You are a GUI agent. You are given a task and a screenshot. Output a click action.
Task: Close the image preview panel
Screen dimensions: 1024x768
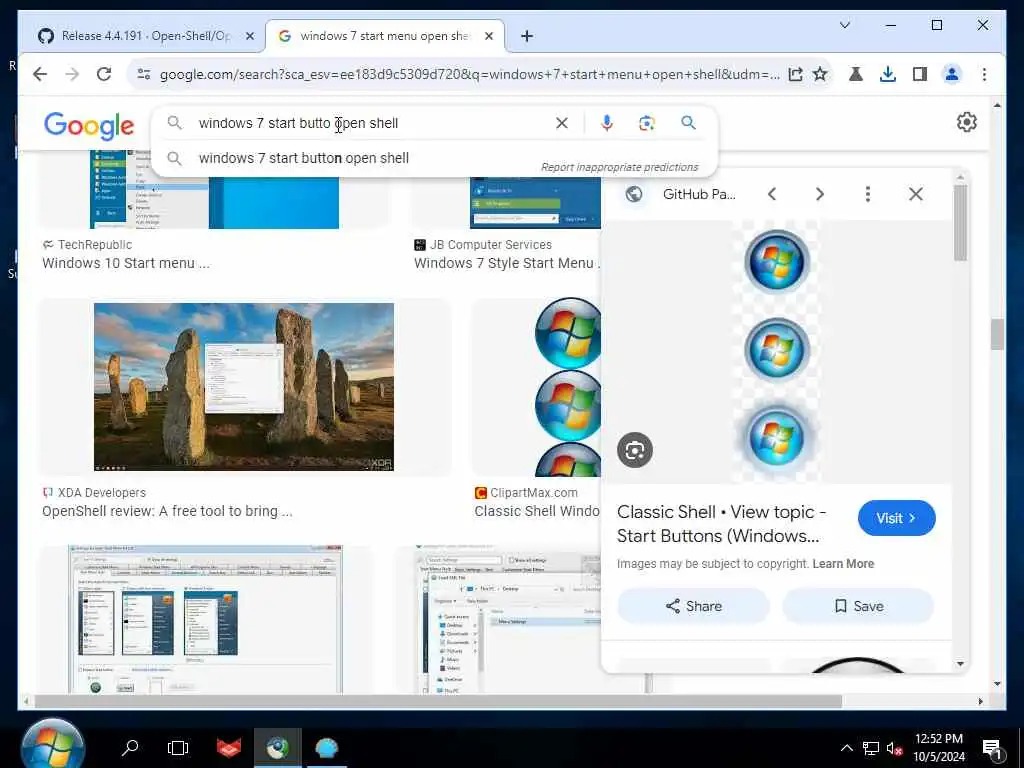(916, 194)
